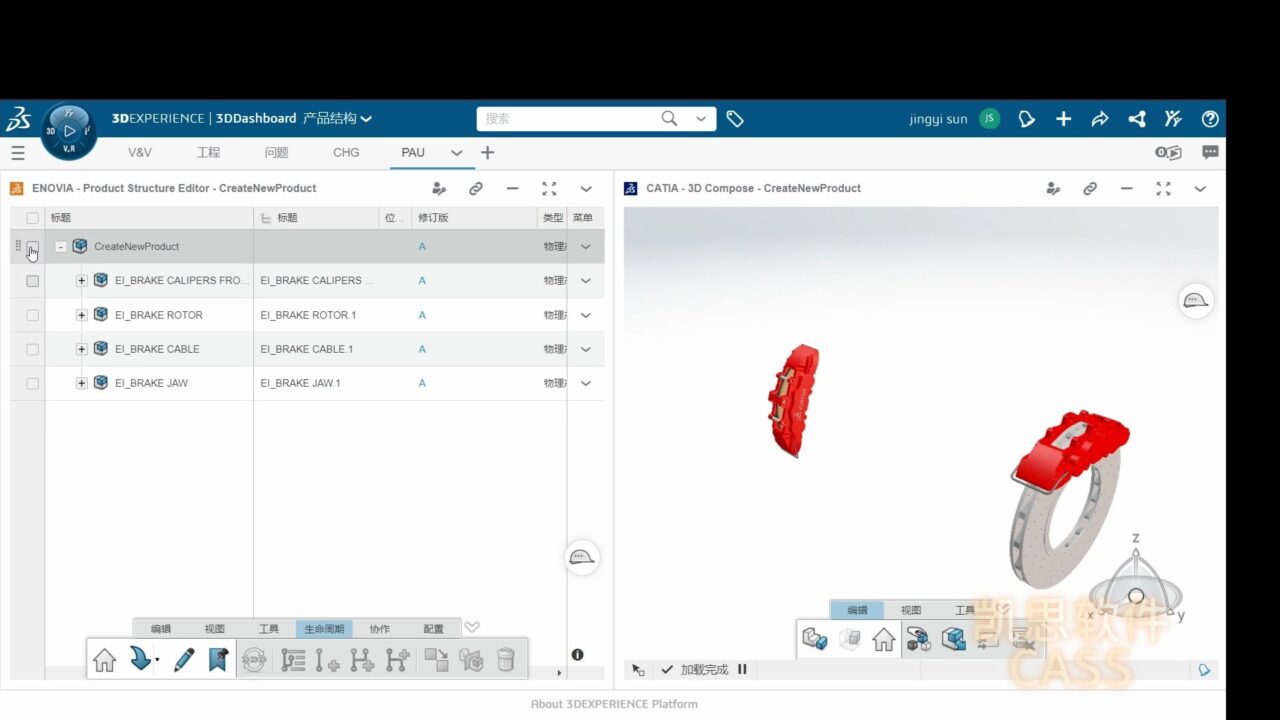The image size is (1280, 720).
Task: Expand the EI_BRAKE ROTOR tree node
Action: coord(82,315)
